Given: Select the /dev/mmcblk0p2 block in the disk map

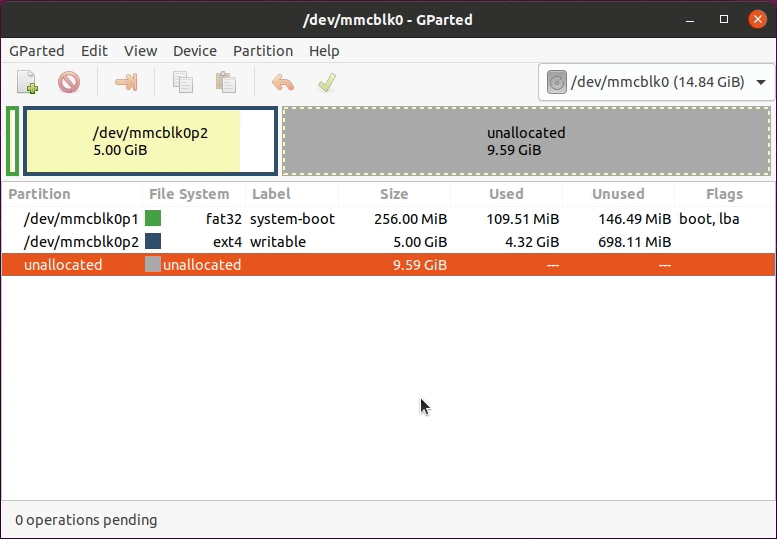Looking at the screenshot, I should 150,141.
